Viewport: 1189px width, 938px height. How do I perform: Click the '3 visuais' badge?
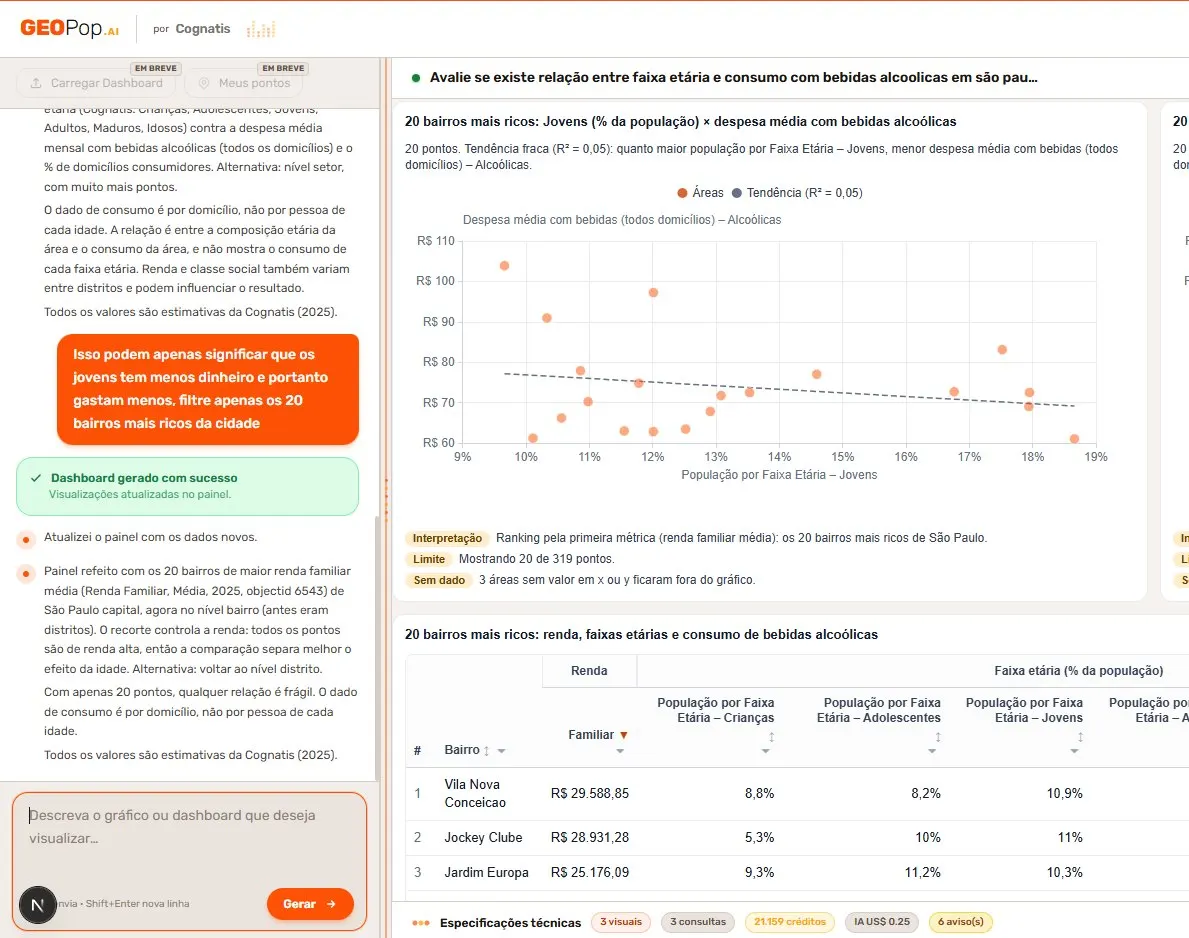click(621, 922)
